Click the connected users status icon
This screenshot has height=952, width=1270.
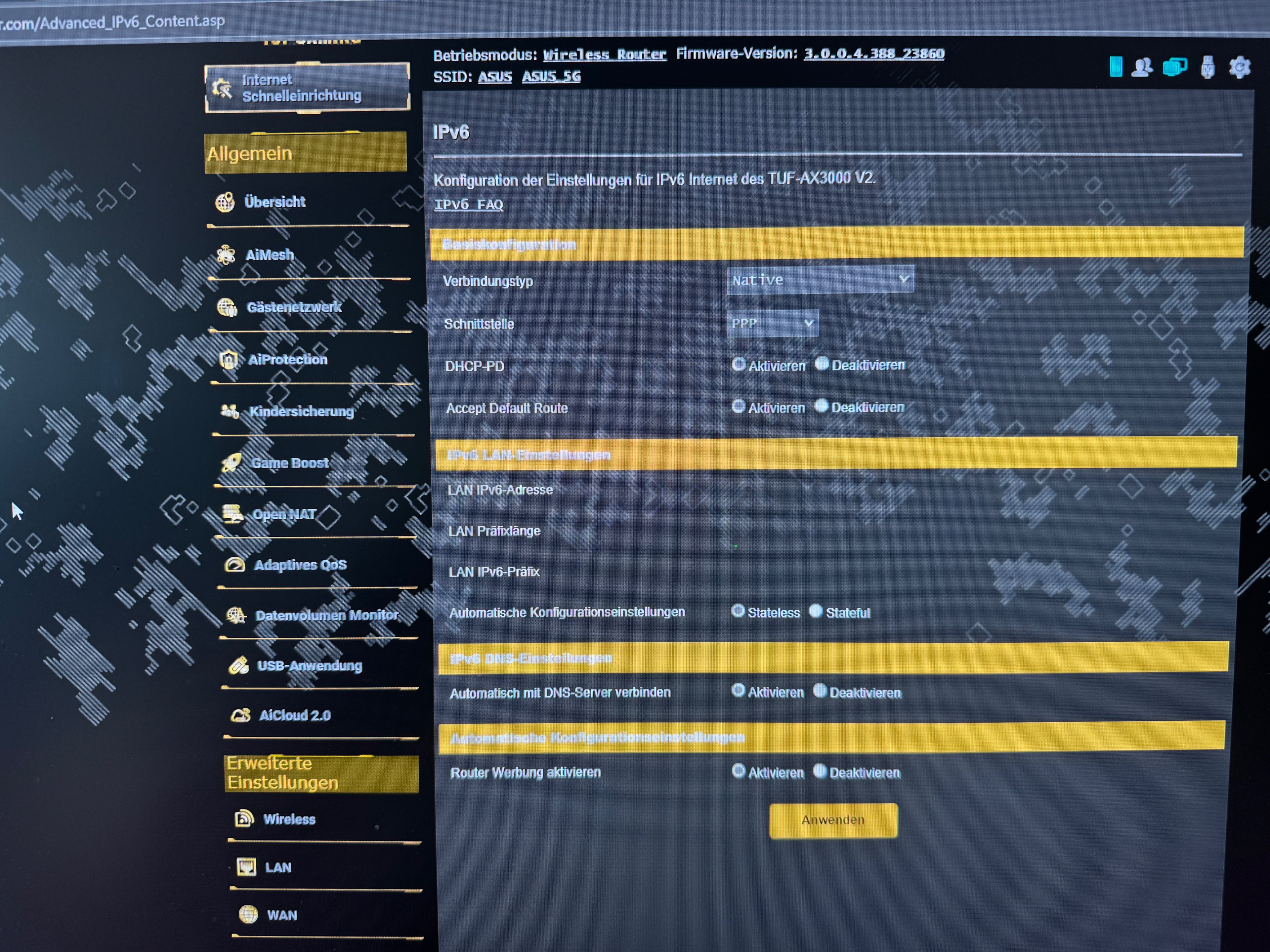(1141, 67)
